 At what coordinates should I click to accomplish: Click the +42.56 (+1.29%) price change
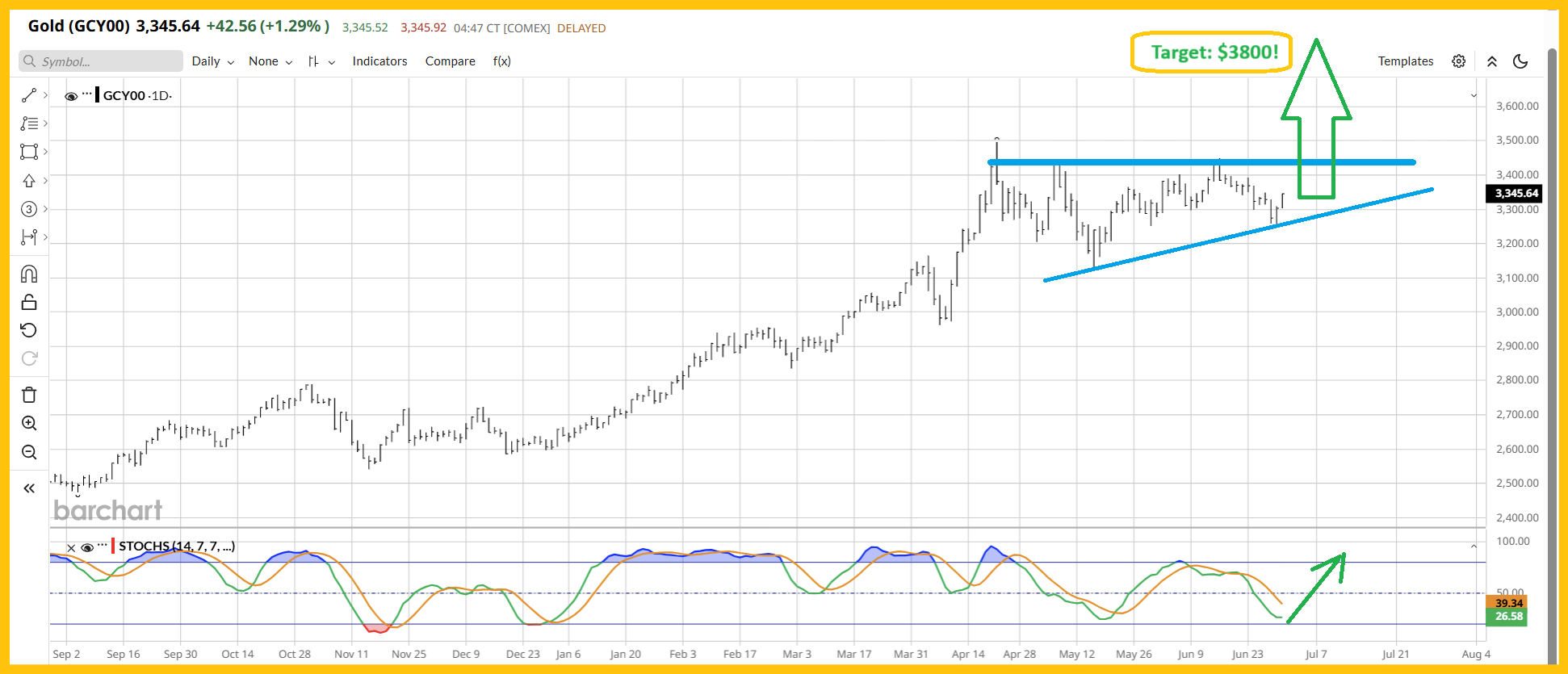[x=268, y=26]
